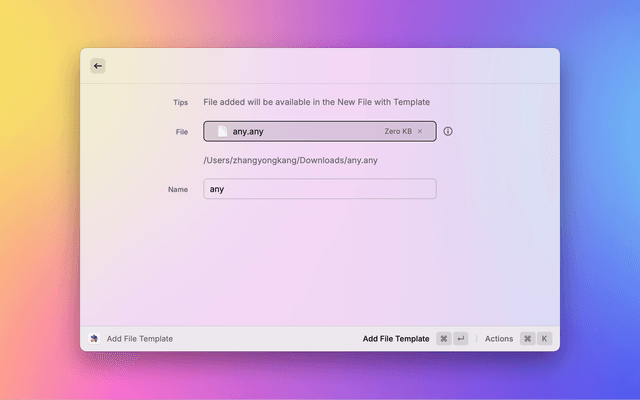
Task: Click the "Name" field label
Action: [178, 188]
